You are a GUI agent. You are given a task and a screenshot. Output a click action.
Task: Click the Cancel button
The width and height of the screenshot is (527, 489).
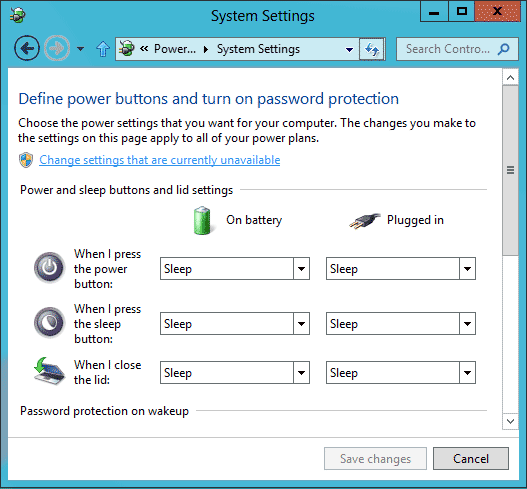click(x=471, y=458)
